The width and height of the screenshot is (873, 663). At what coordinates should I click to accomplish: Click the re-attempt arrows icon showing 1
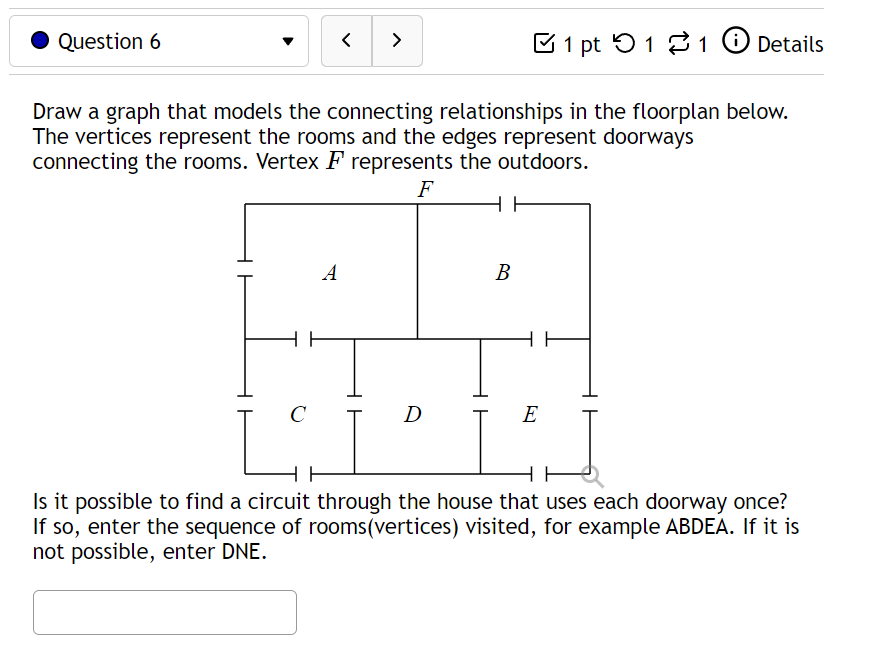[680, 44]
